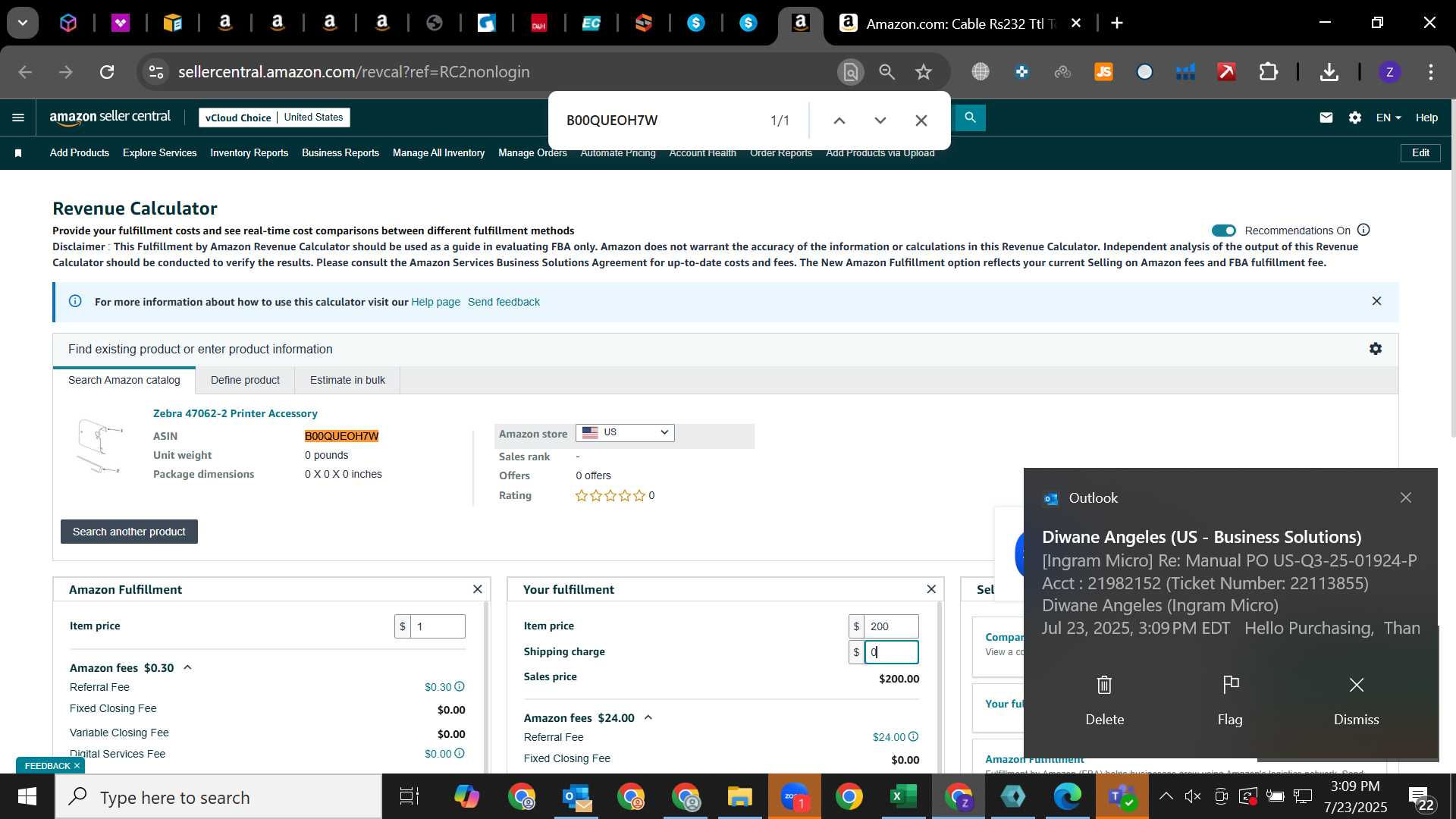Click Your fulfillment item price field
Viewport: 1456px width, 819px height.
(891, 626)
